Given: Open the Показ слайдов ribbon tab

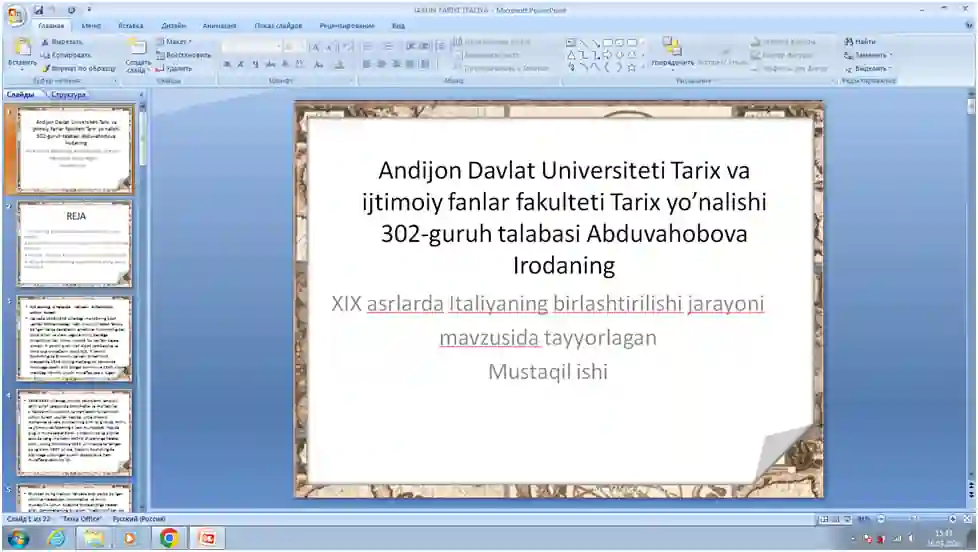Looking at the screenshot, I should [x=278, y=26].
